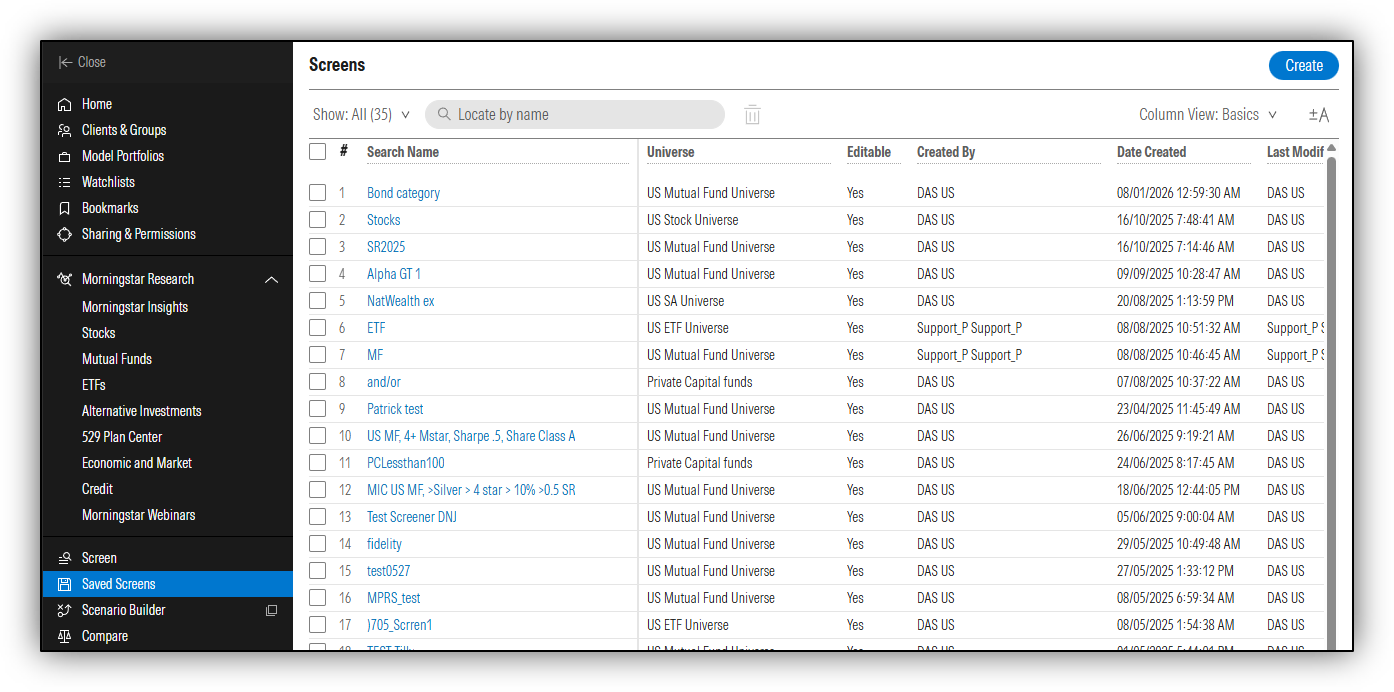Click the Home icon in the sidebar
The width and height of the screenshot is (1394, 692).
pos(65,104)
